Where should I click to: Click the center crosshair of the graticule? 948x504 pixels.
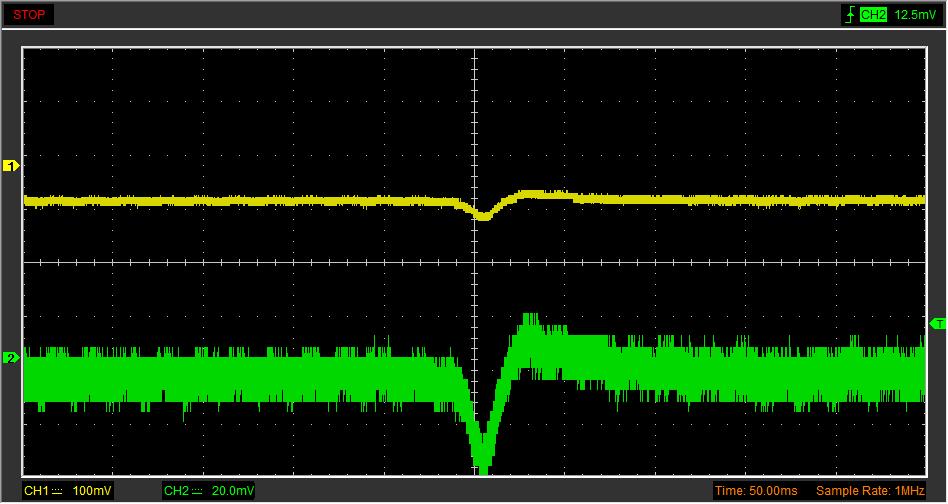pos(475,263)
